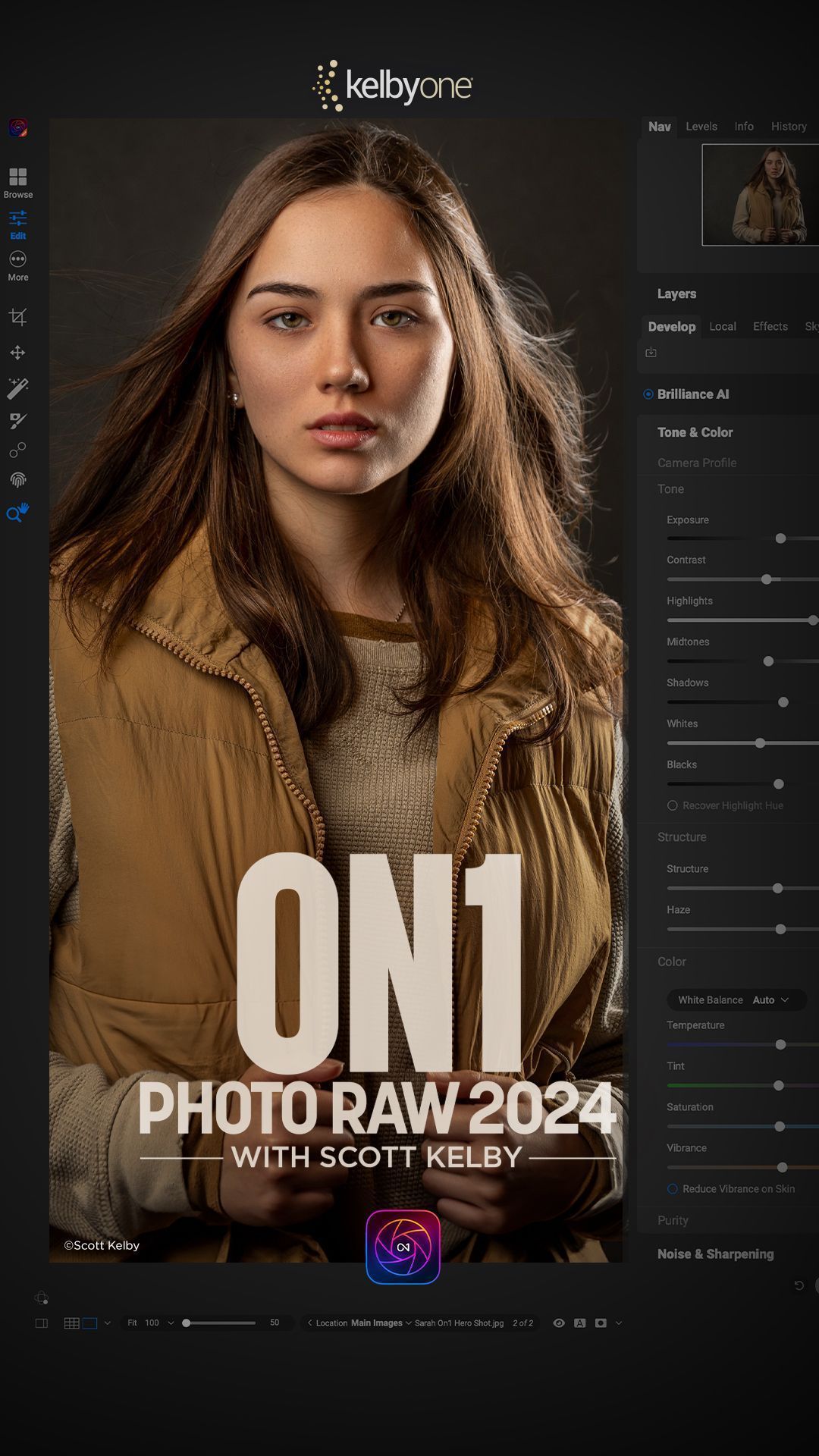
Task: Collapse the Tone & Color panel
Action: click(695, 432)
